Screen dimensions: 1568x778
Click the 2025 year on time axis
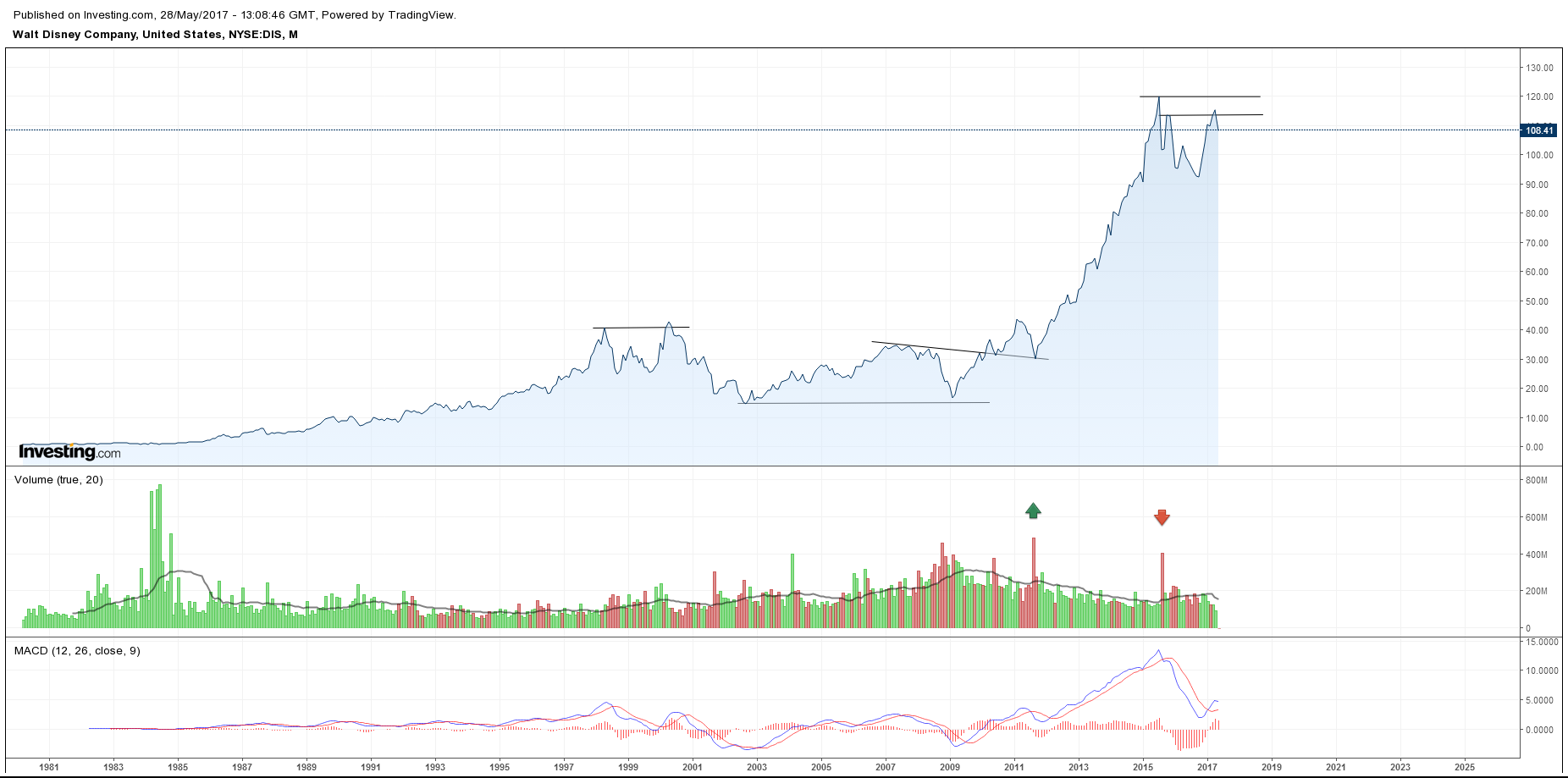1465,767
